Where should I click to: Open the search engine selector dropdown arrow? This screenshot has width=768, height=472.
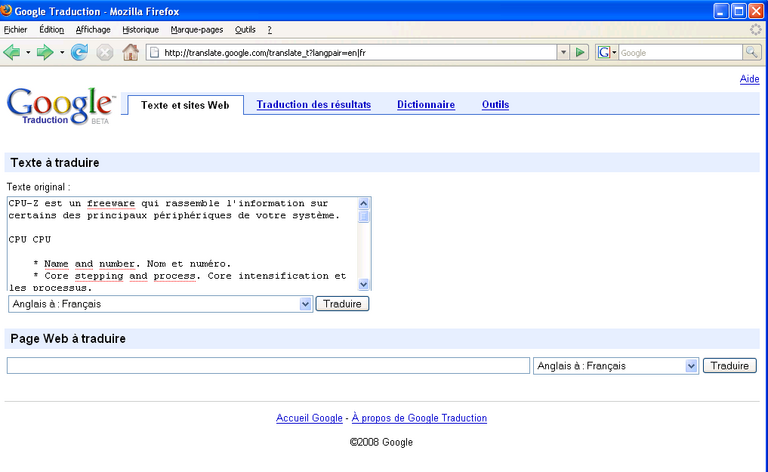click(614, 52)
